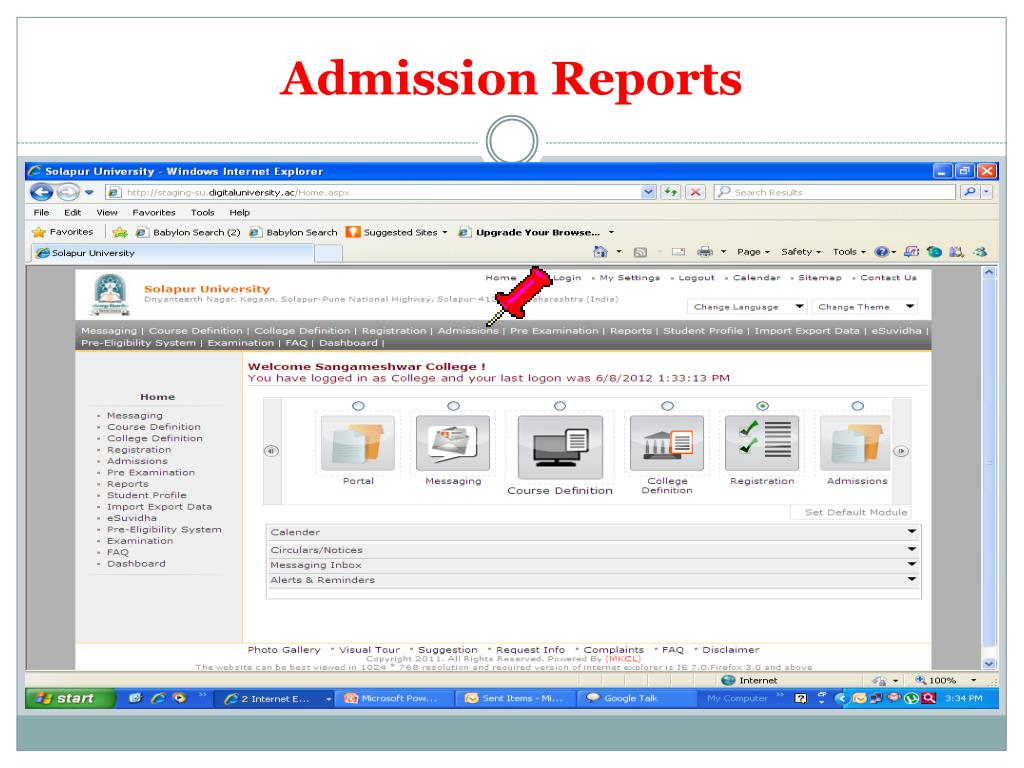Click the Logout link
Viewport: 1024px width, 768px height.
[x=696, y=278]
